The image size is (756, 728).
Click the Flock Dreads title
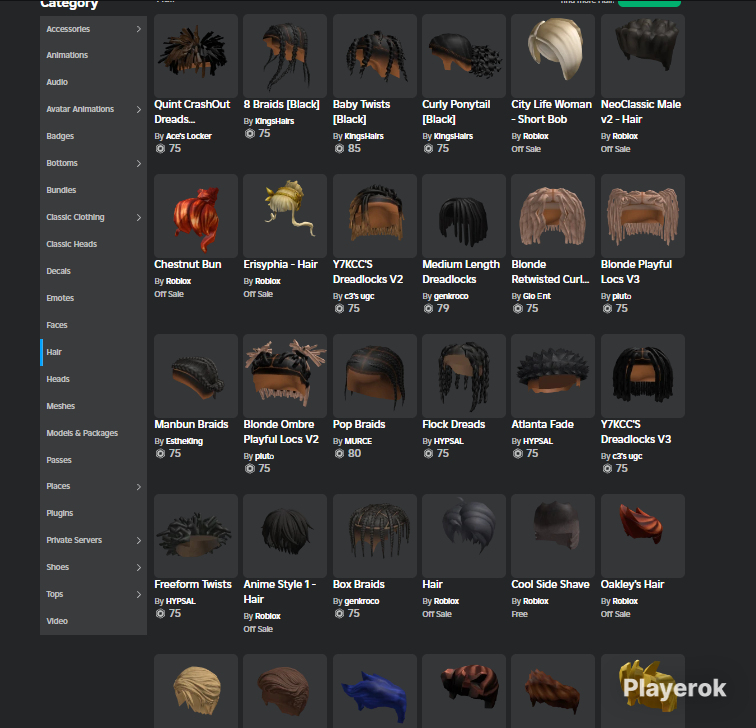(454, 424)
